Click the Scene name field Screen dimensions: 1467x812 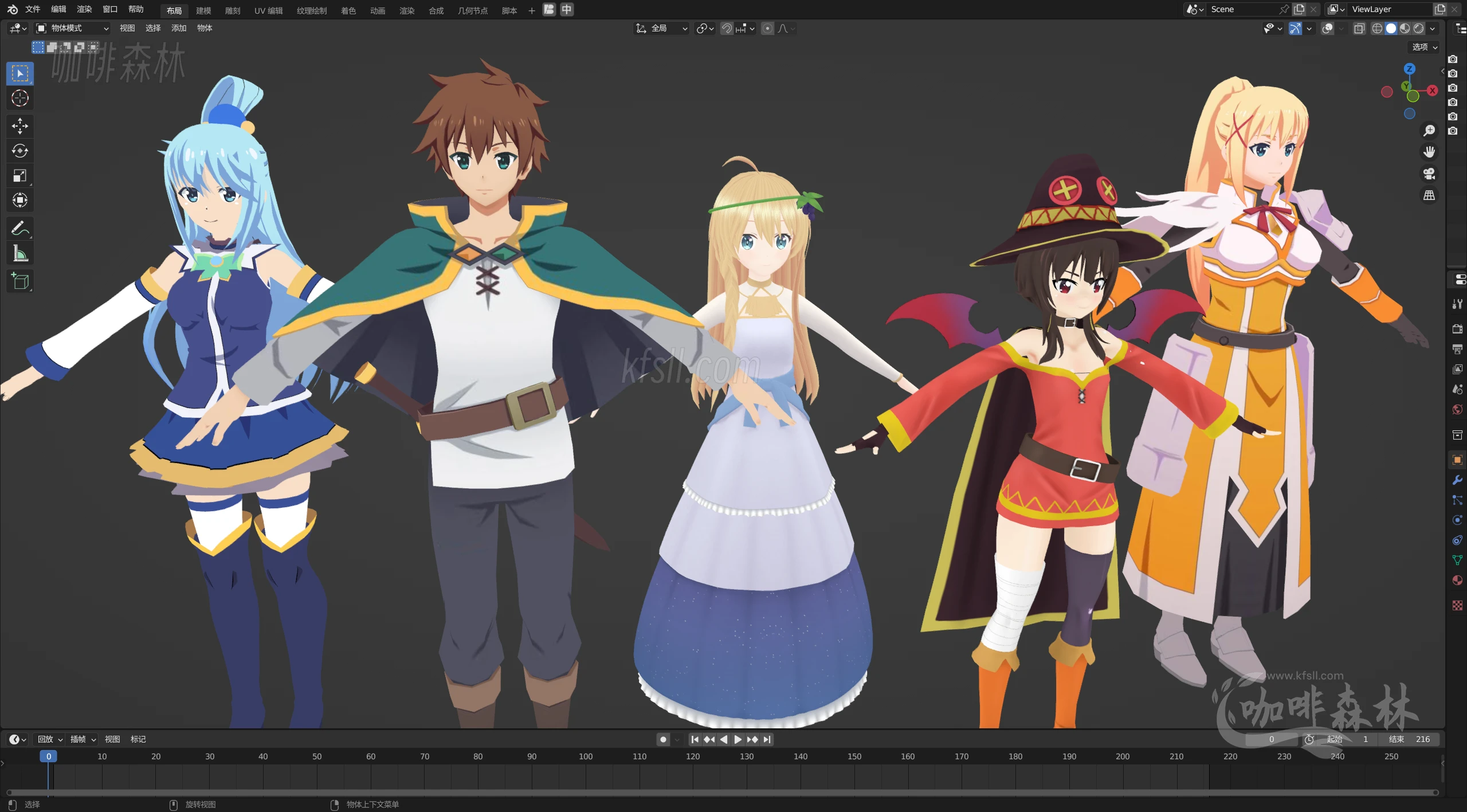pyautogui.click(x=1240, y=9)
